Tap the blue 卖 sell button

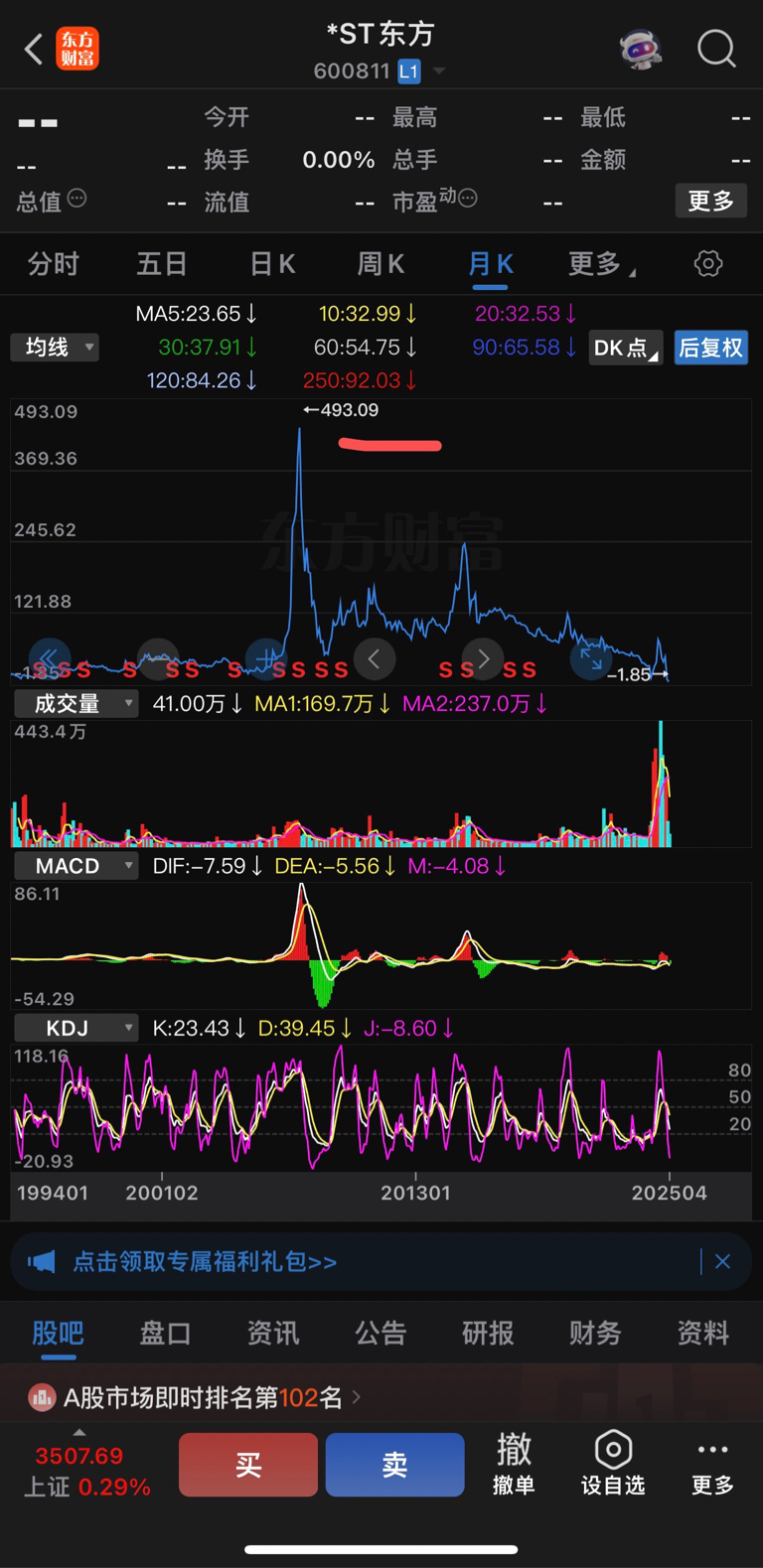coord(394,1464)
